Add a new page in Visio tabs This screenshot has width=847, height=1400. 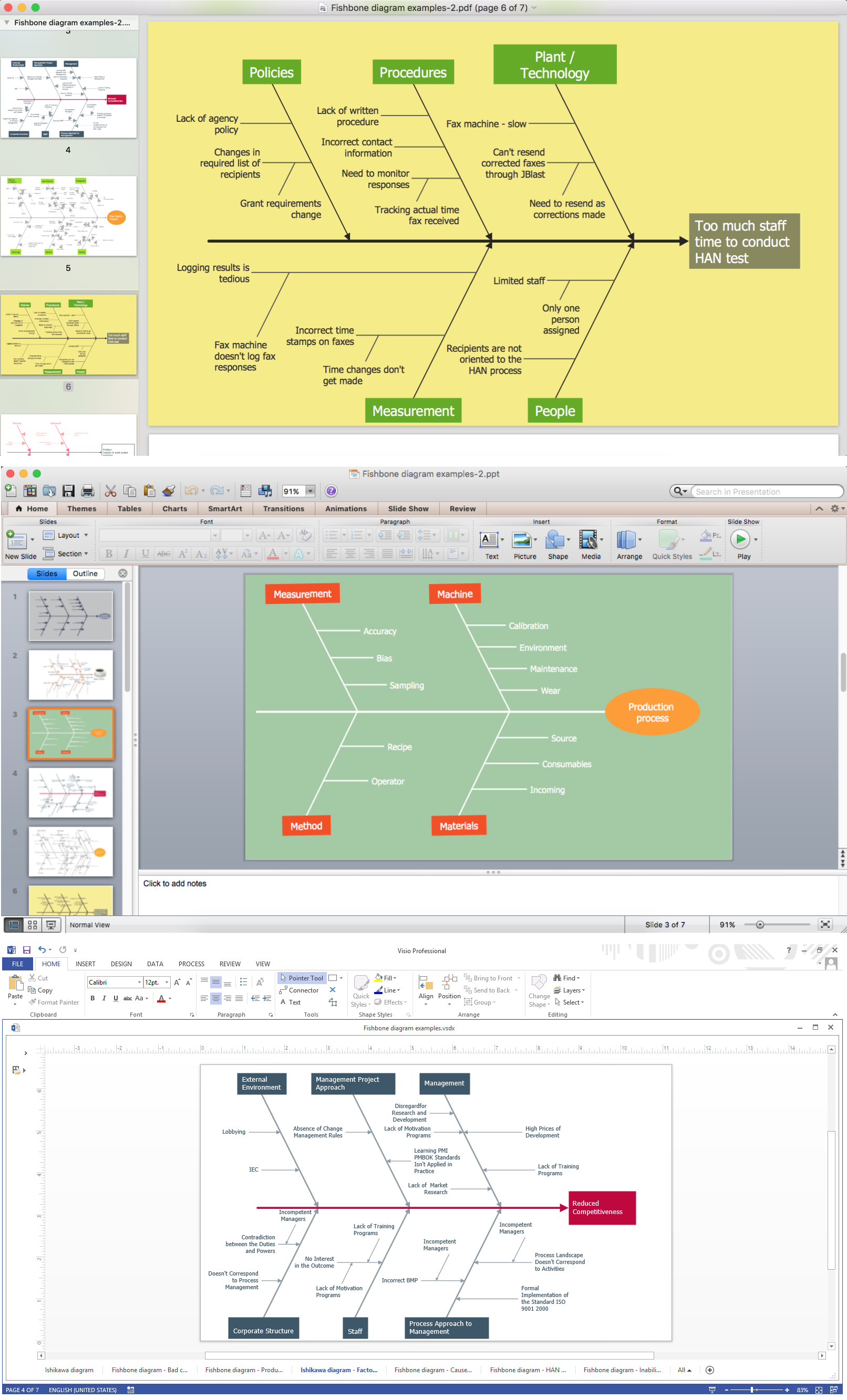coord(709,1370)
